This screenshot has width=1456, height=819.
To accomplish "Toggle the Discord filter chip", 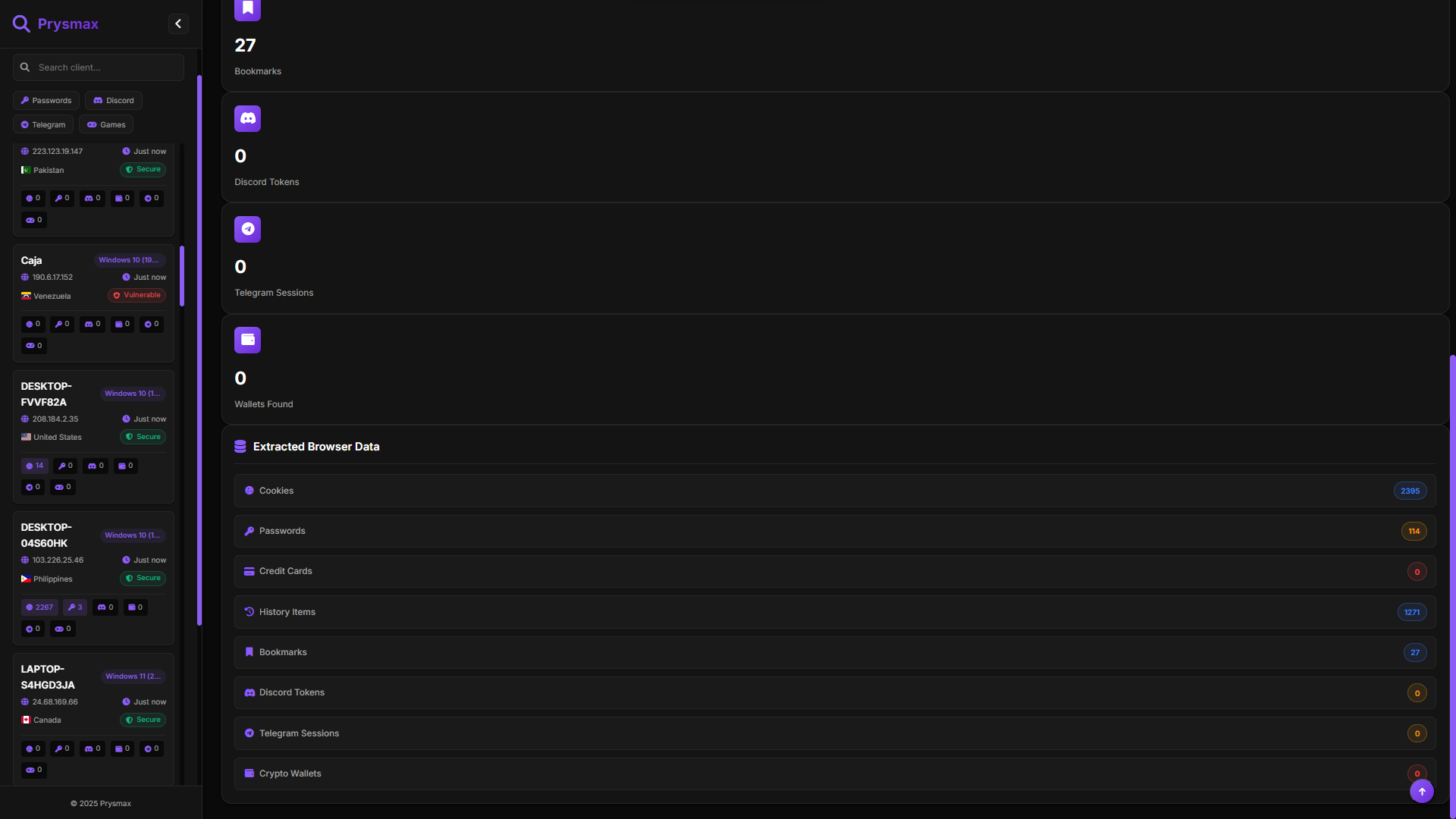I will pos(114,100).
